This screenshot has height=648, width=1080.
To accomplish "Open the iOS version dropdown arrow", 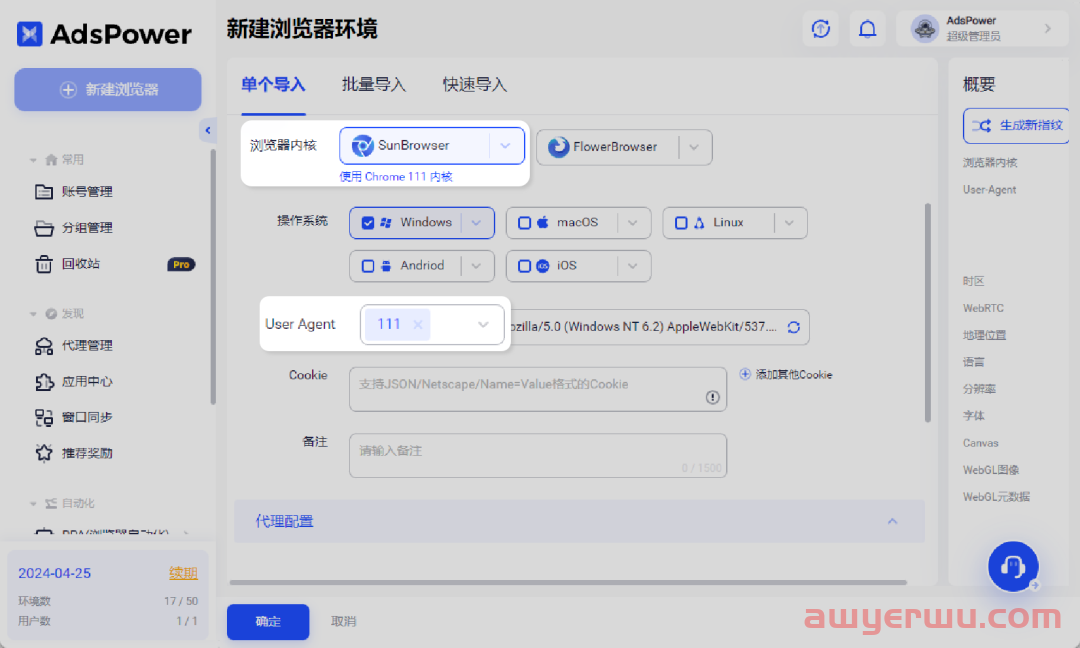I will pyautogui.click(x=632, y=266).
